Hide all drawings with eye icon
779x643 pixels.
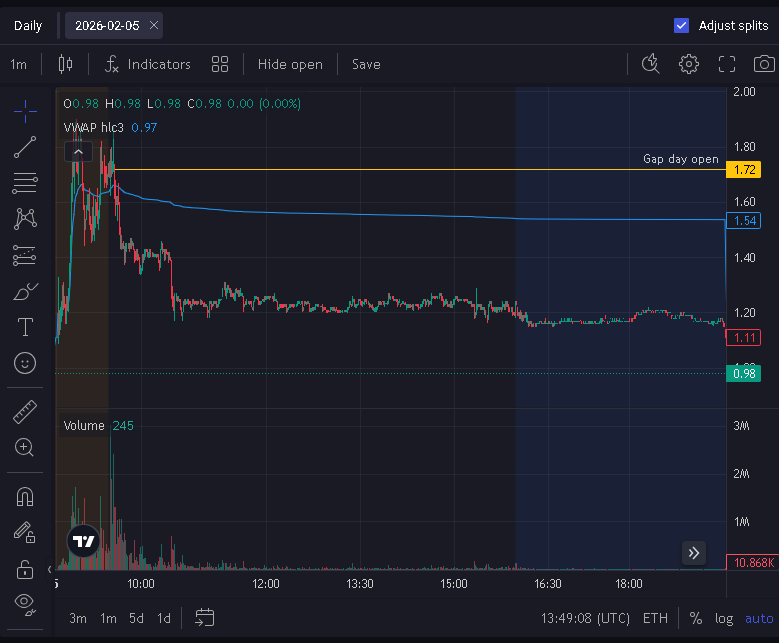[25, 604]
